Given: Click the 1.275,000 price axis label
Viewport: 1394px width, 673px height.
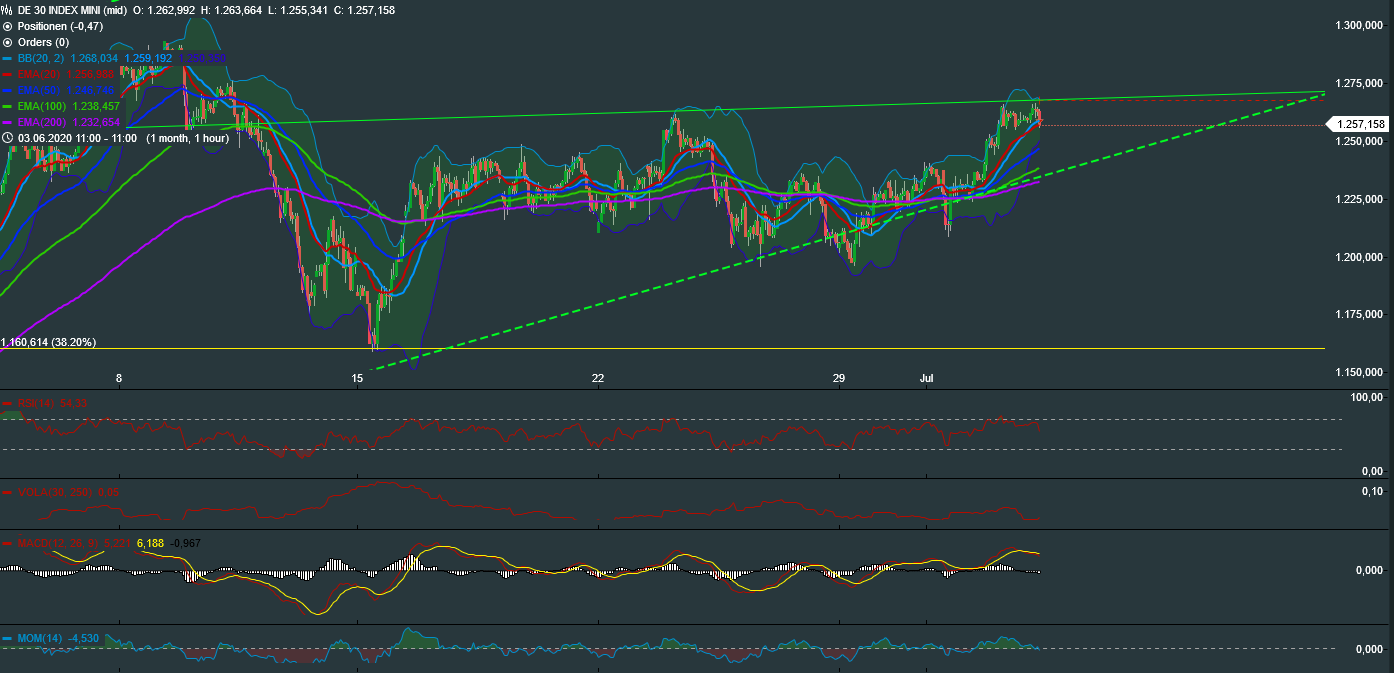Looking at the screenshot, I should (x=1358, y=83).
